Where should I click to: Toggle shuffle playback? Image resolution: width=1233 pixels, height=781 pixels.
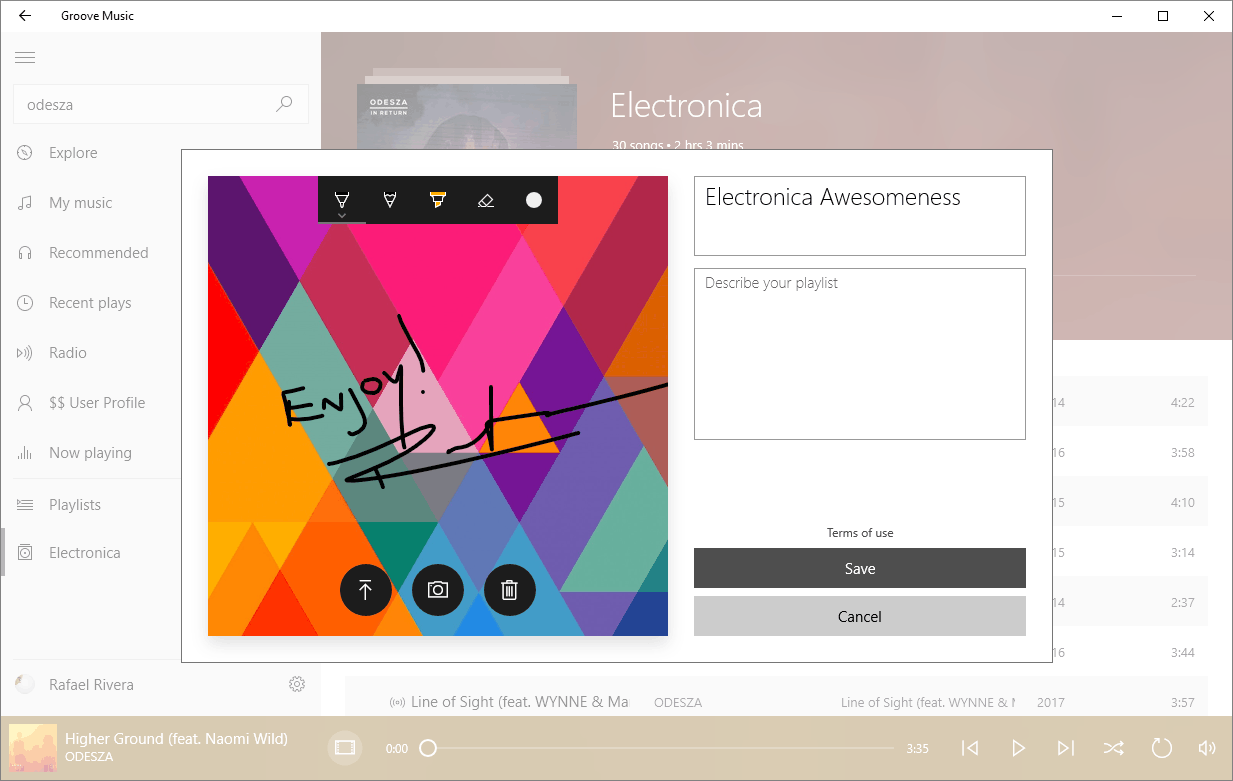(x=1113, y=748)
